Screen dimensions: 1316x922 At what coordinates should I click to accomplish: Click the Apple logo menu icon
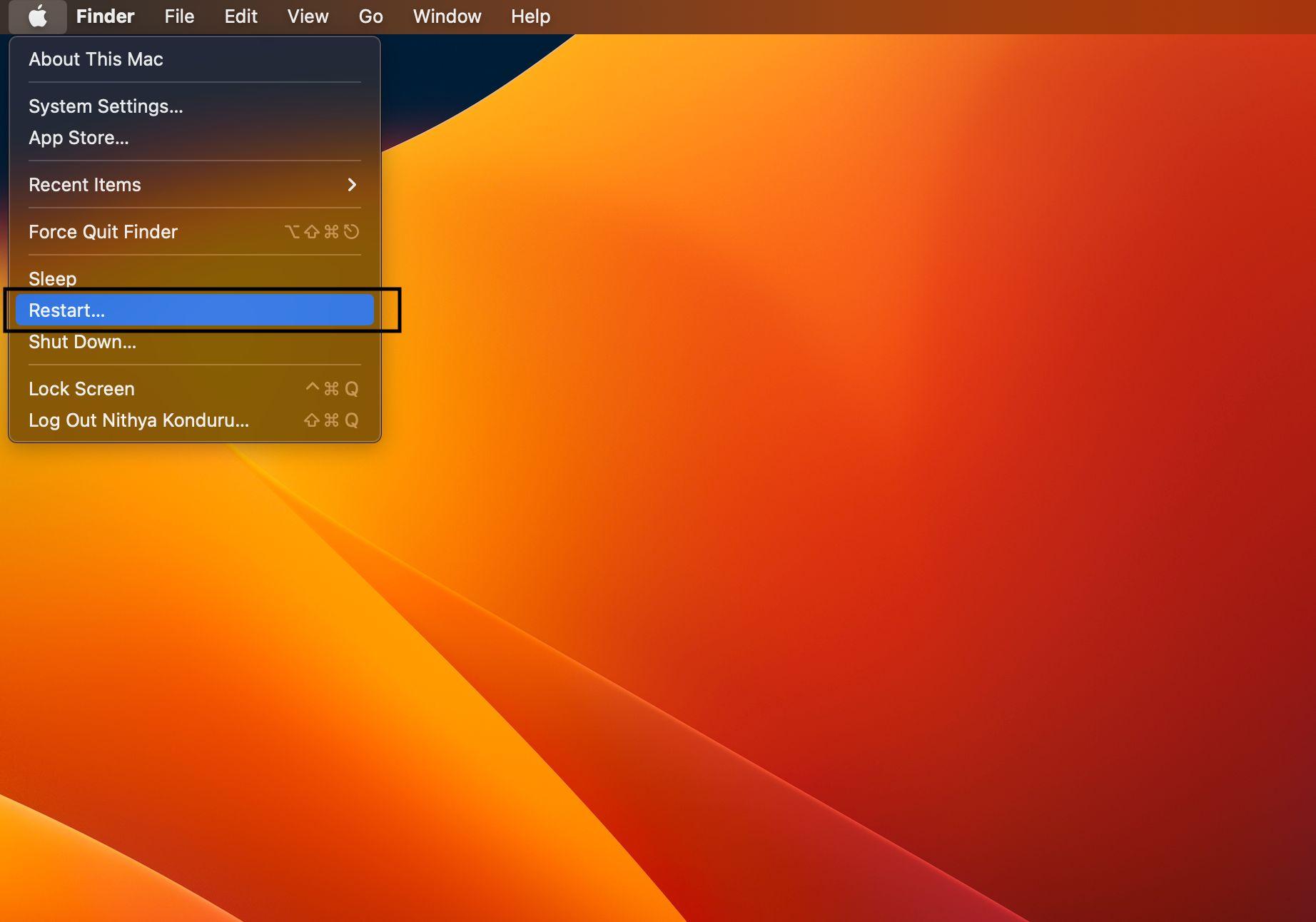pos(38,16)
